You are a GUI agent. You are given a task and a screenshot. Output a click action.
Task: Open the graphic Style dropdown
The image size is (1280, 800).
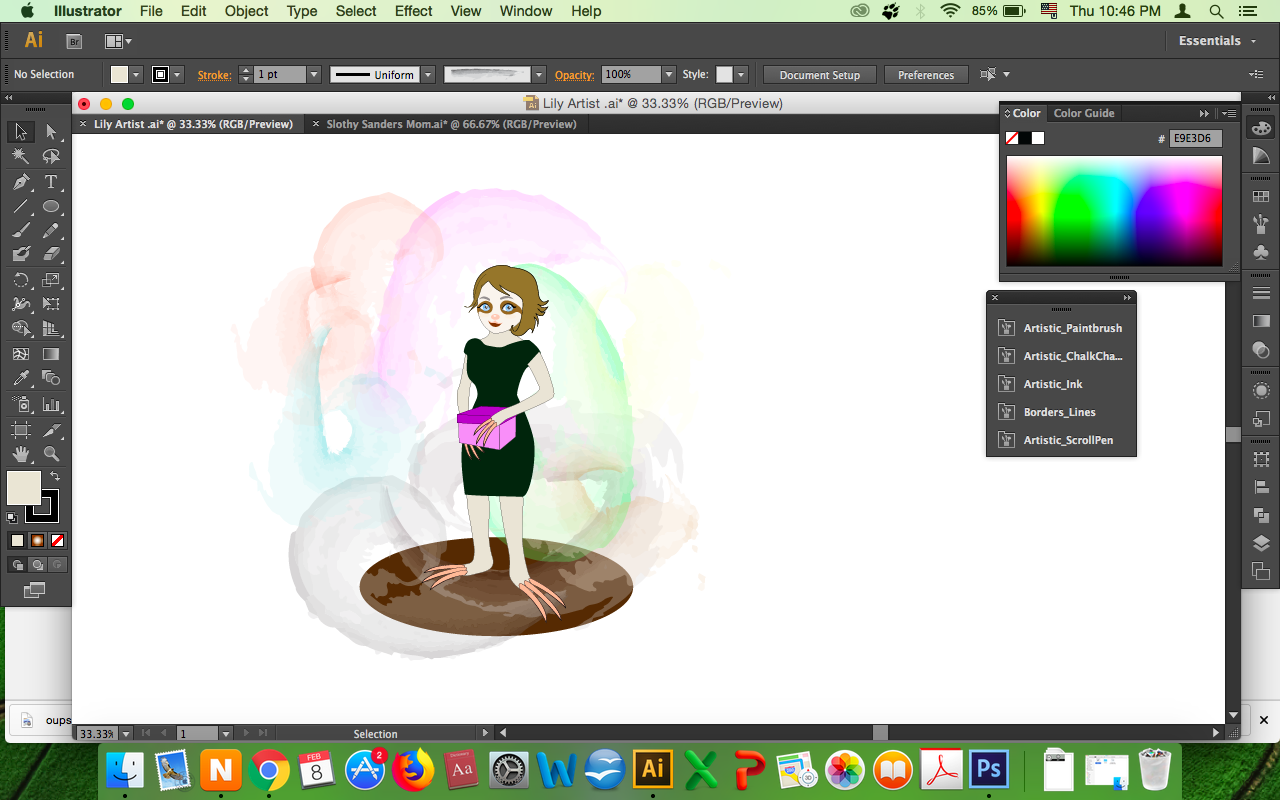(x=739, y=75)
